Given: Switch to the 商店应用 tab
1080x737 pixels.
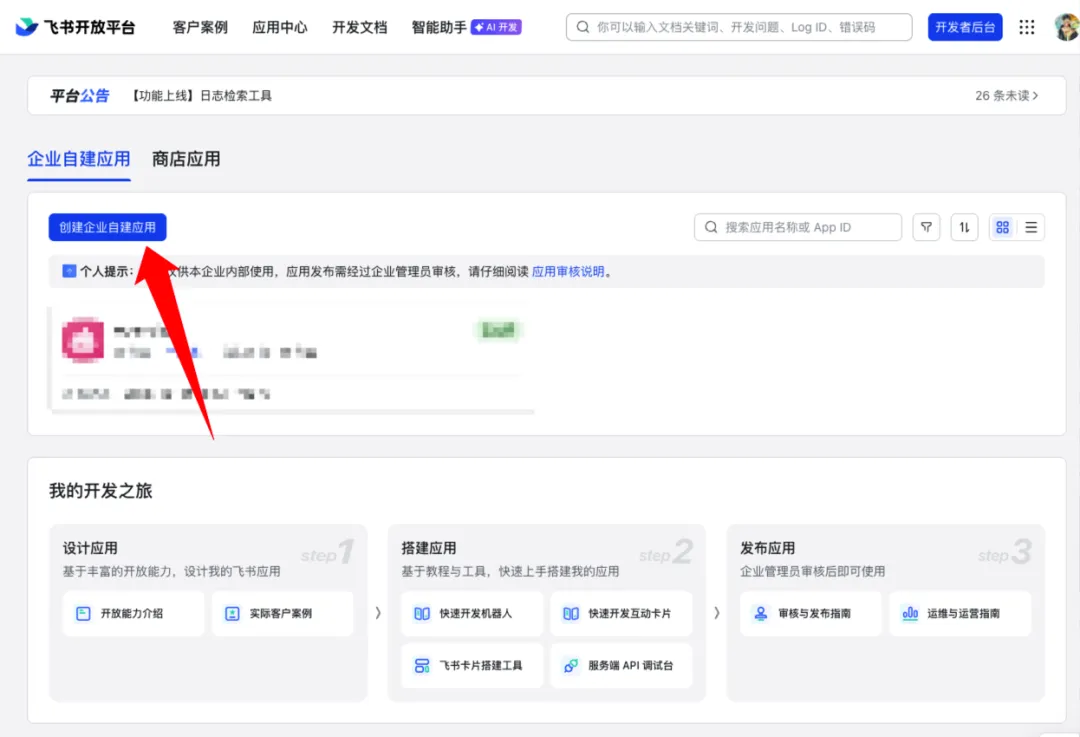Looking at the screenshot, I should pyautogui.click(x=186, y=159).
